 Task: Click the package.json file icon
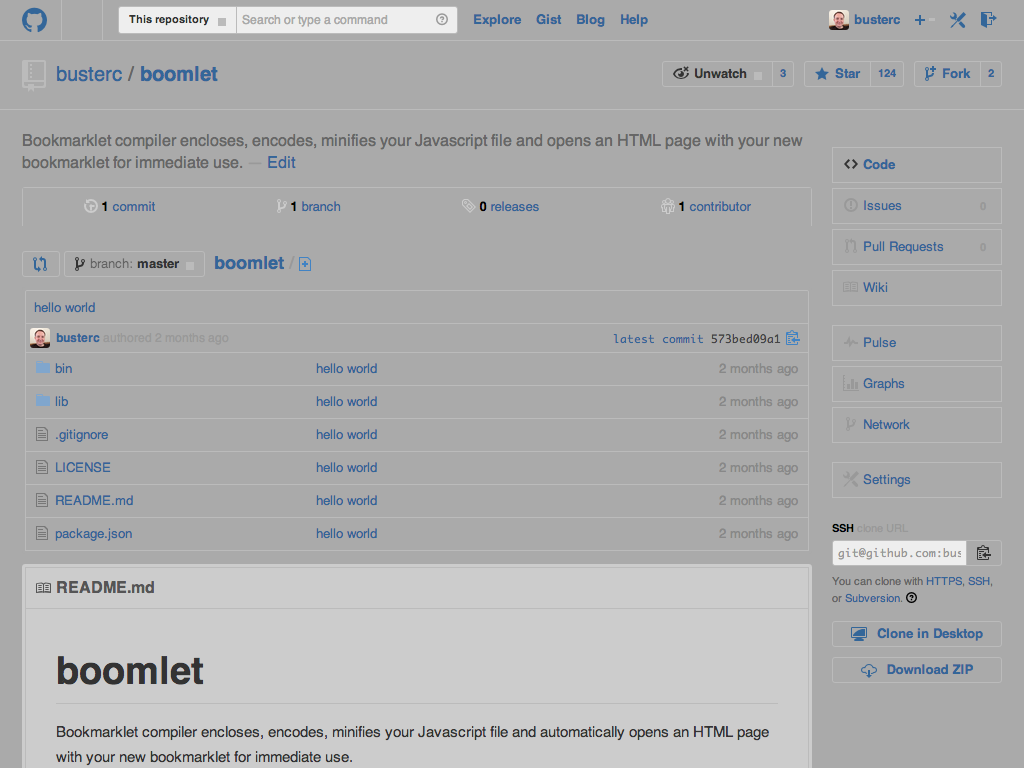tap(42, 533)
